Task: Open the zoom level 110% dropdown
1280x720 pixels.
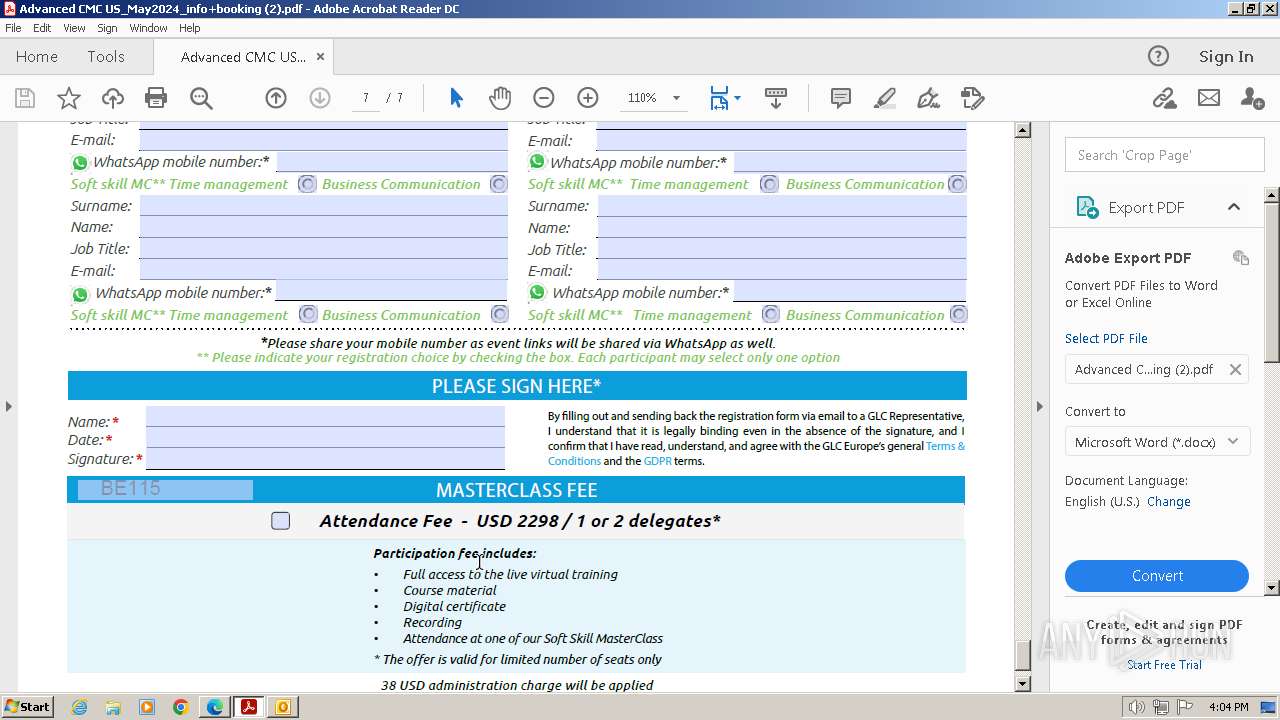Action: click(676, 98)
